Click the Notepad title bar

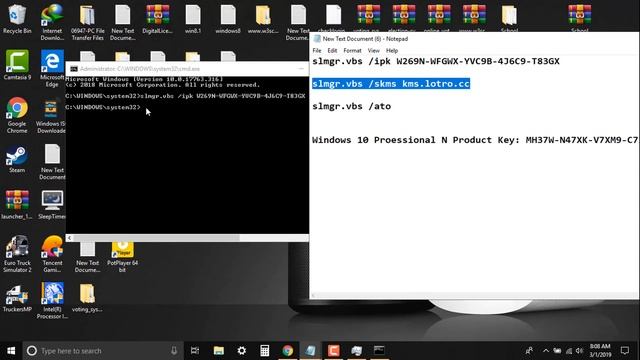(475, 39)
